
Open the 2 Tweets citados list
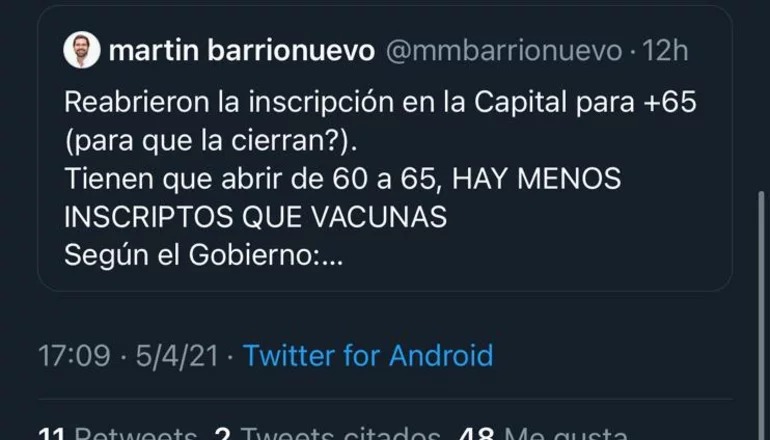tap(327, 434)
